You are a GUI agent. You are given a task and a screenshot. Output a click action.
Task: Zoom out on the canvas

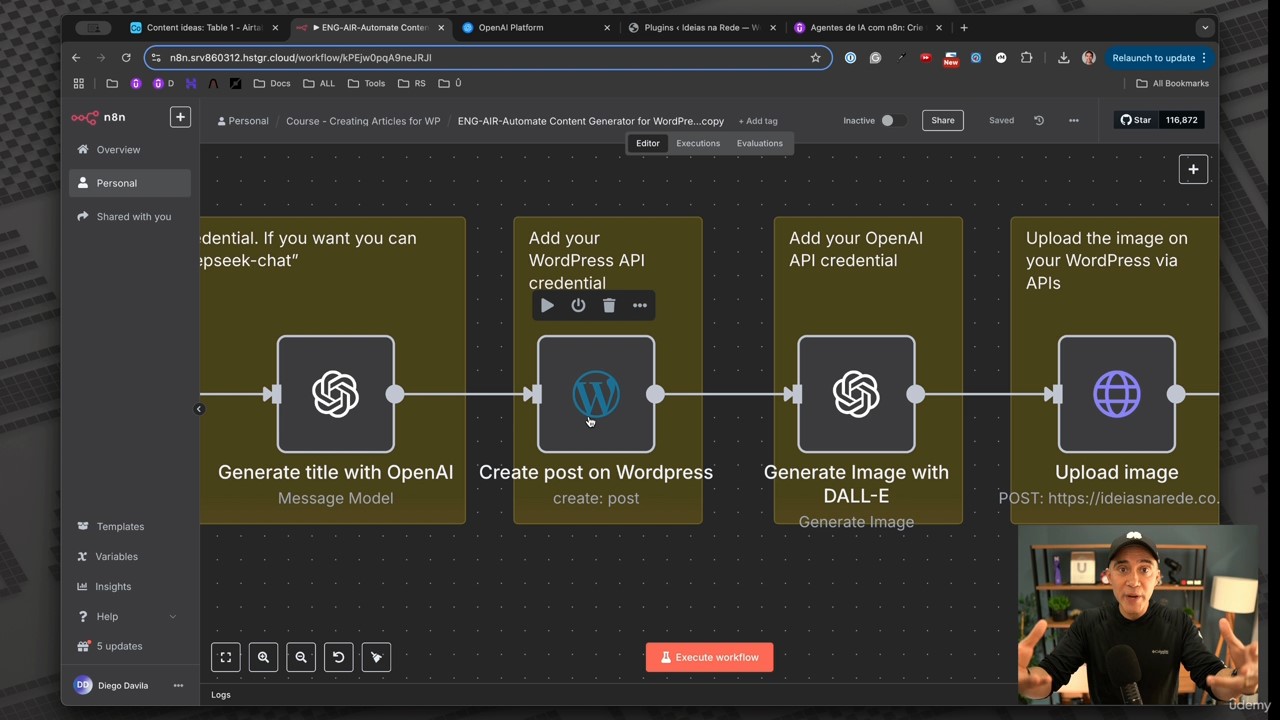click(301, 657)
